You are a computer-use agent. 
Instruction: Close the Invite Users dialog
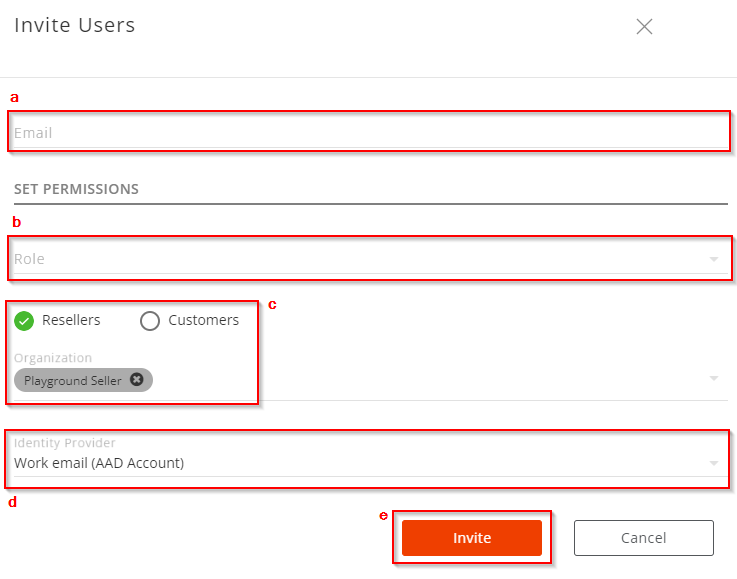pos(644,26)
